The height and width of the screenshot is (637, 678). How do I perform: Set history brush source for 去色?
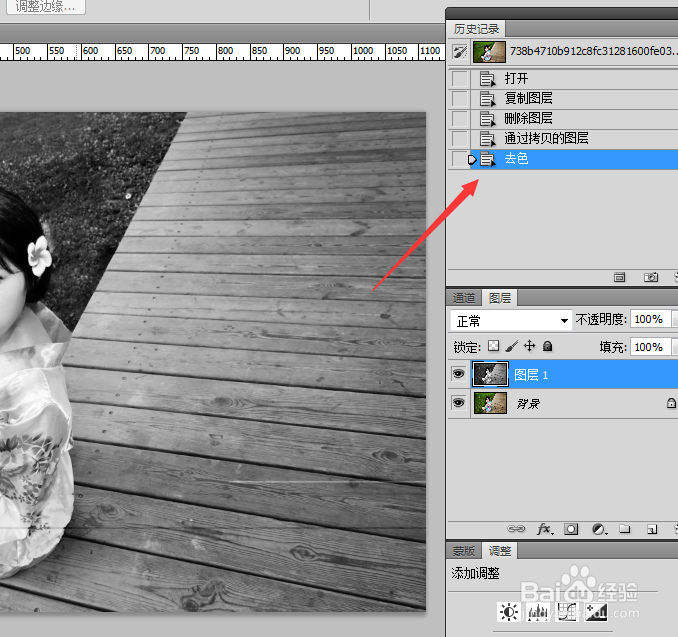[x=460, y=159]
